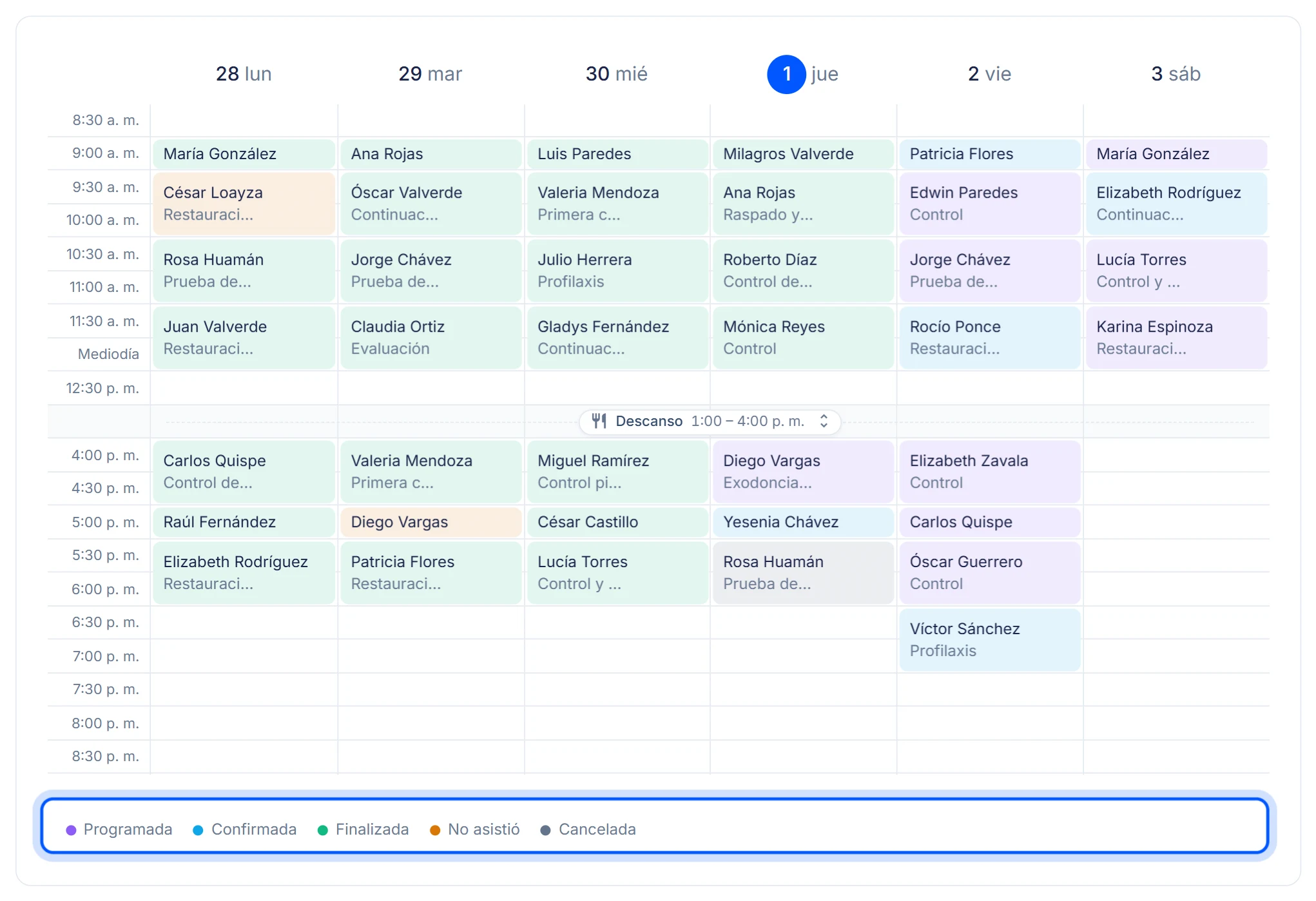1316x901 pixels.
Task: Click the gray Cancelada legend dot
Action: point(546,830)
